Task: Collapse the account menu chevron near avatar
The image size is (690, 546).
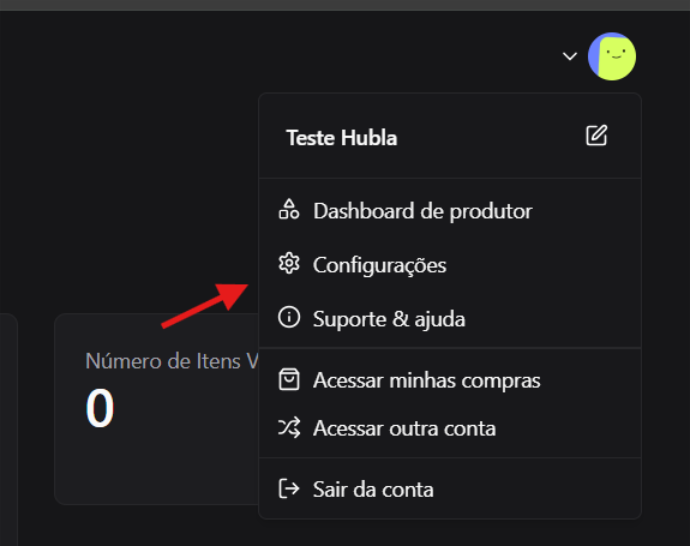Action: point(570,56)
